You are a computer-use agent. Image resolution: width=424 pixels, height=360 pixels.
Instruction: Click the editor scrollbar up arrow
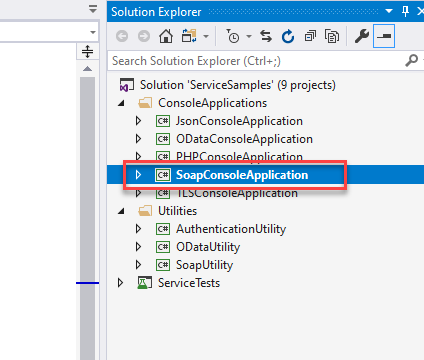[x=87, y=69]
